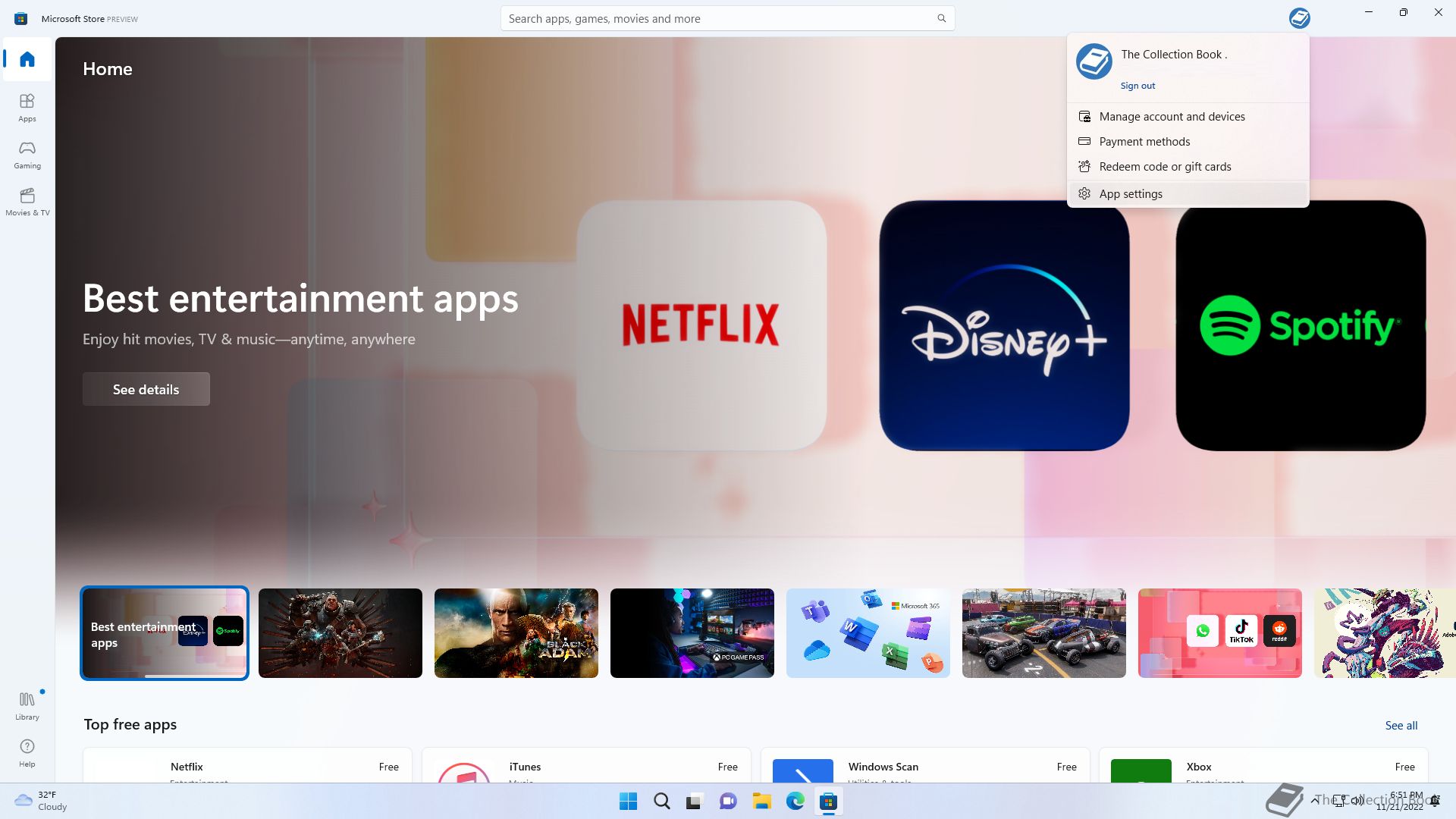The width and height of the screenshot is (1456, 819).
Task: Sign out of the account
Action: [x=1137, y=86]
